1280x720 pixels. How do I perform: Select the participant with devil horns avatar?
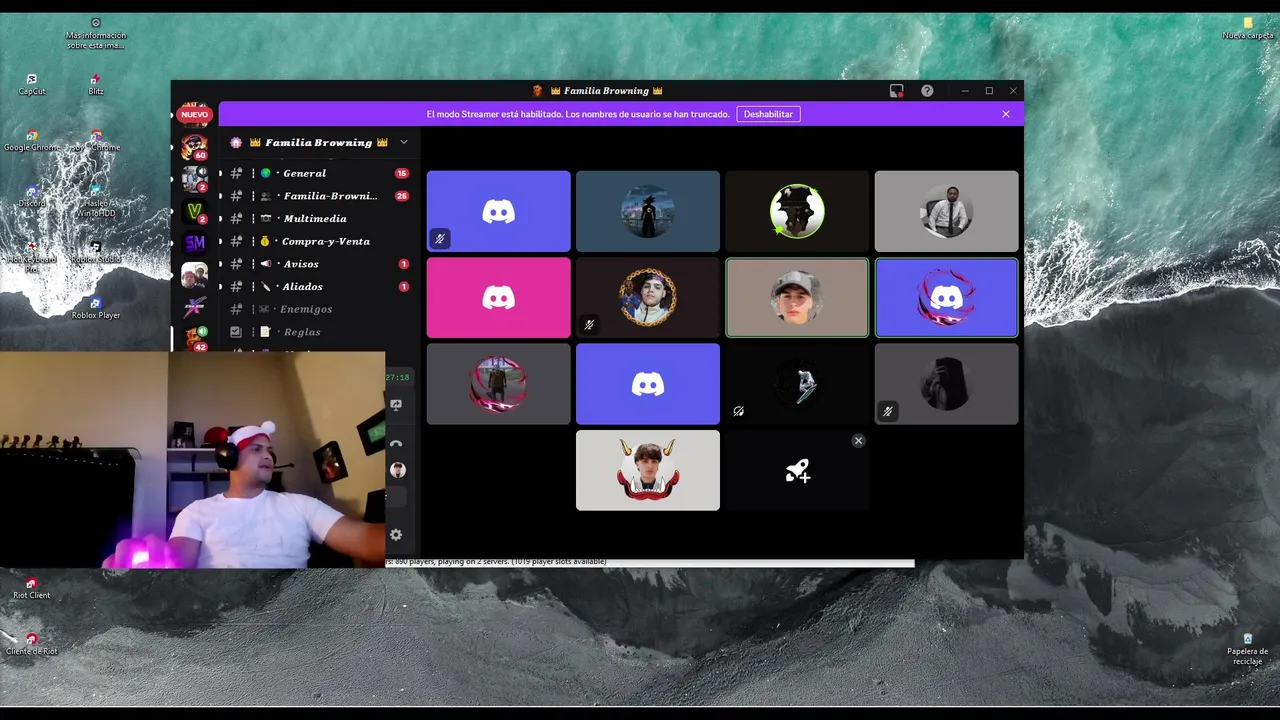pyautogui.click(x=647, y=470)
